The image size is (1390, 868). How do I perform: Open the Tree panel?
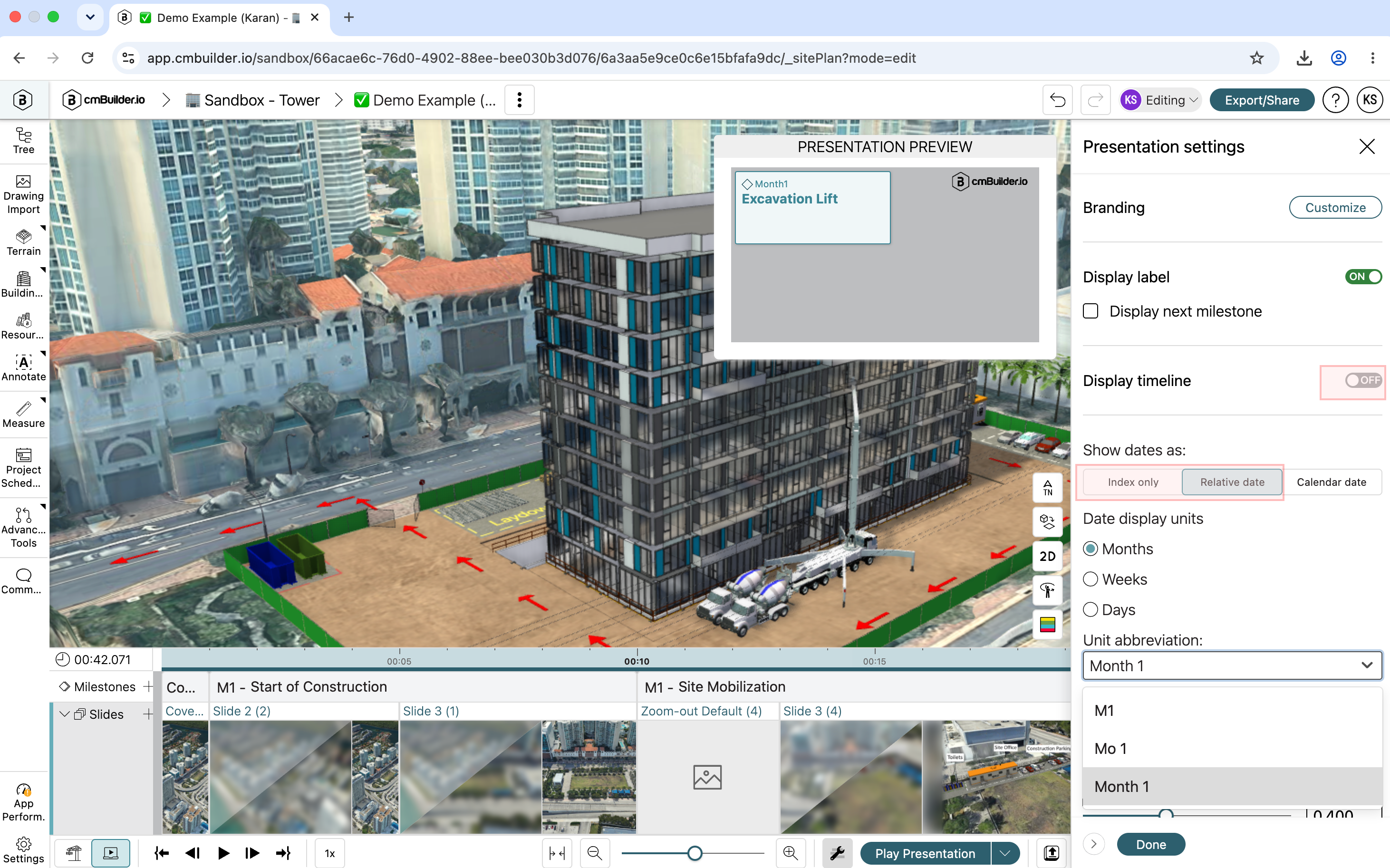(24, 141)
